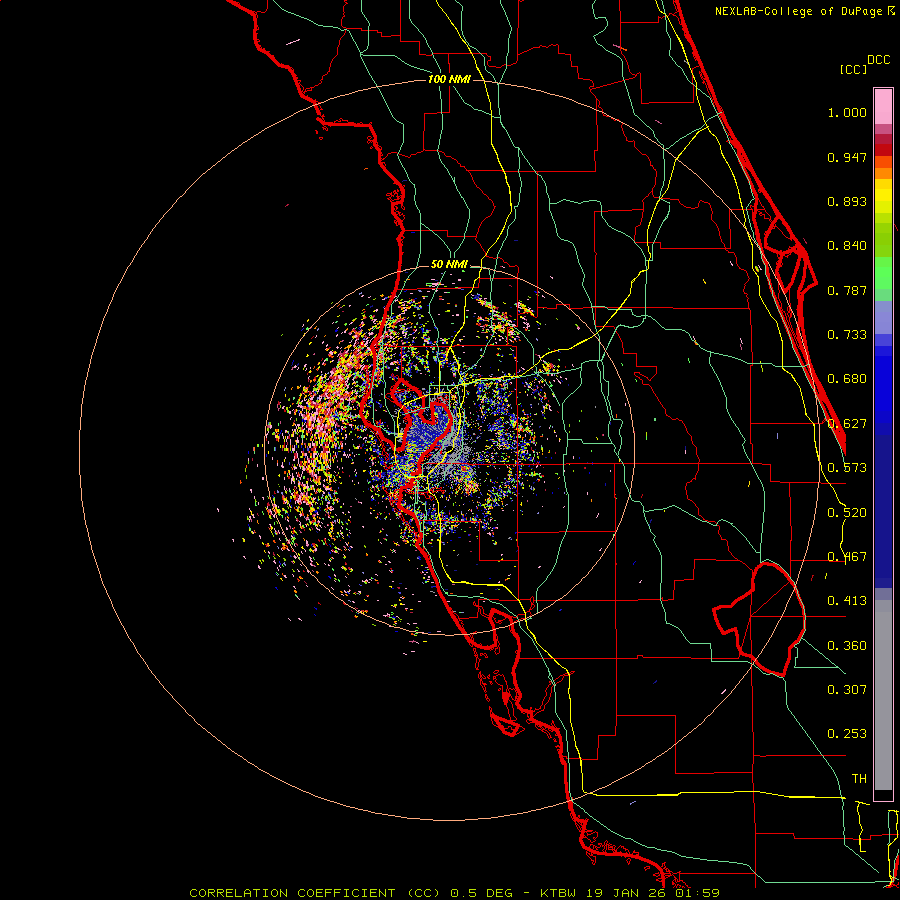Click the [CC] units label above color bar
Viewport: 900px width, 900px height.
[853, 69]
